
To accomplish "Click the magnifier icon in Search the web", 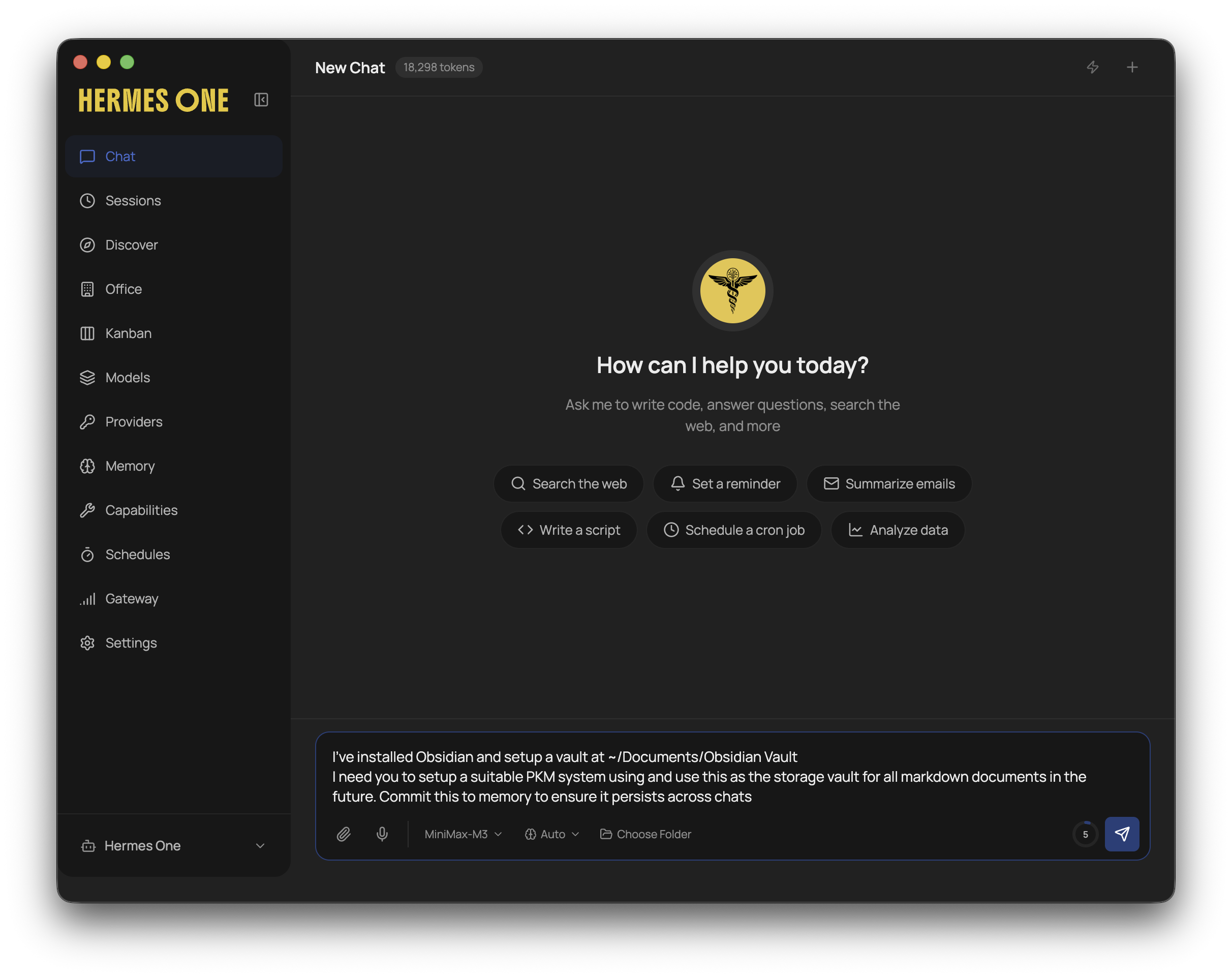I will tap(518, 483).
